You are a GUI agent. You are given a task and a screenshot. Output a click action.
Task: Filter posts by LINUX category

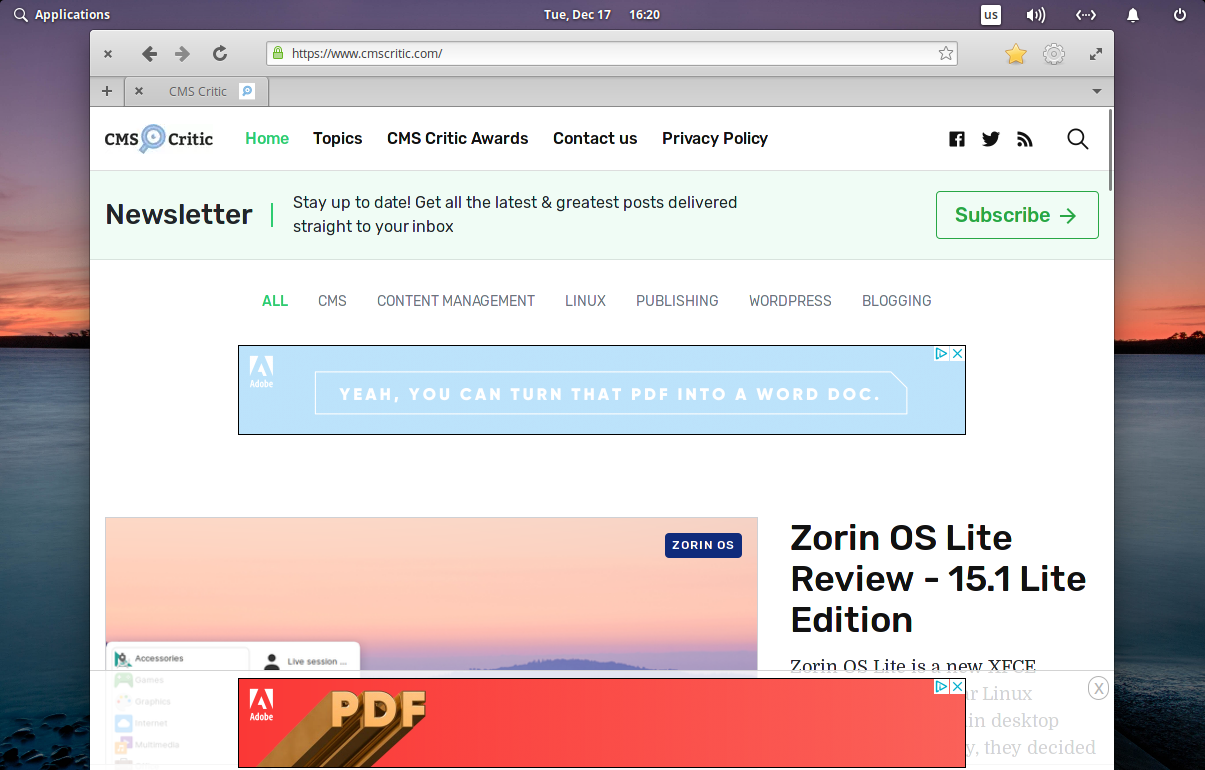[585, 301]
